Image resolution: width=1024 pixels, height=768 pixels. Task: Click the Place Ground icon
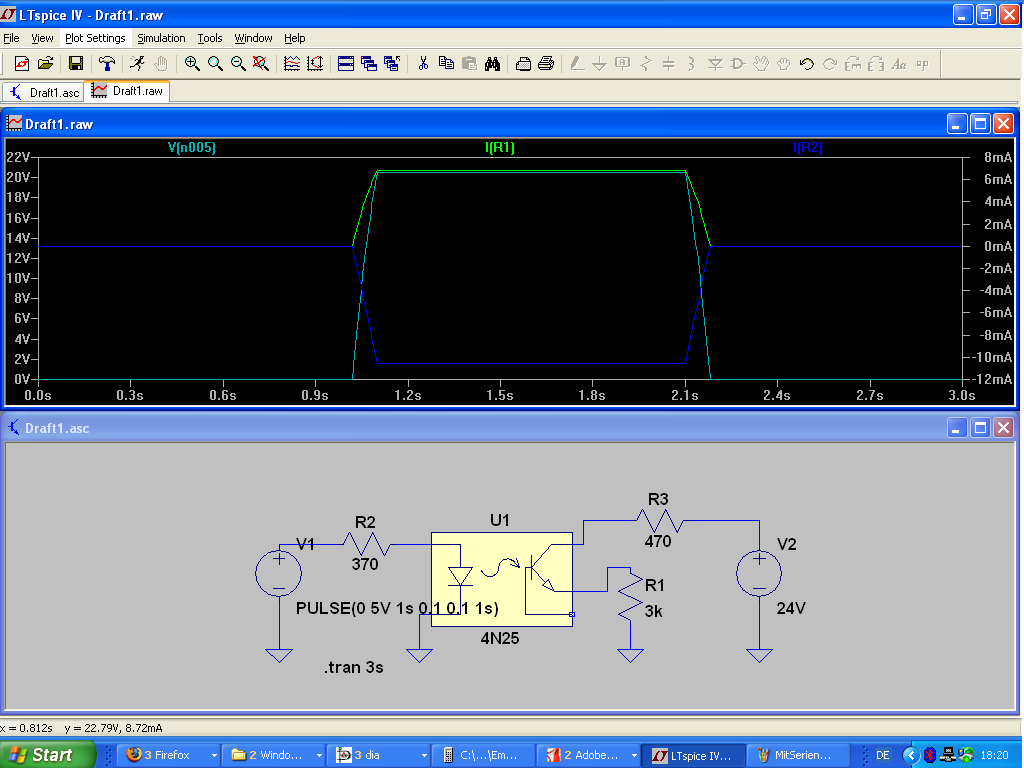click(x=600, y=64)
